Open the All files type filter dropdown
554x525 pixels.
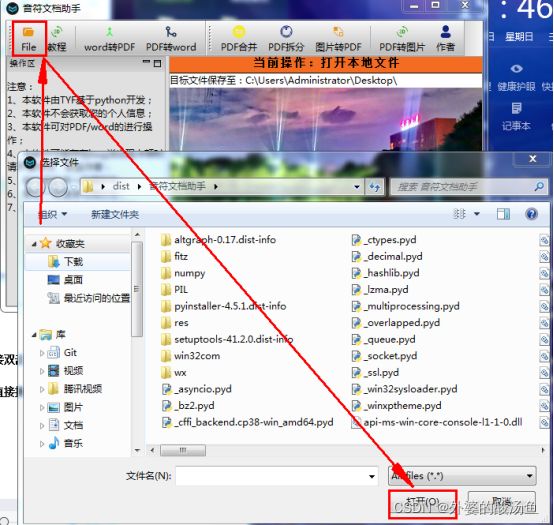pyautogui.click(x=462, y=476)
